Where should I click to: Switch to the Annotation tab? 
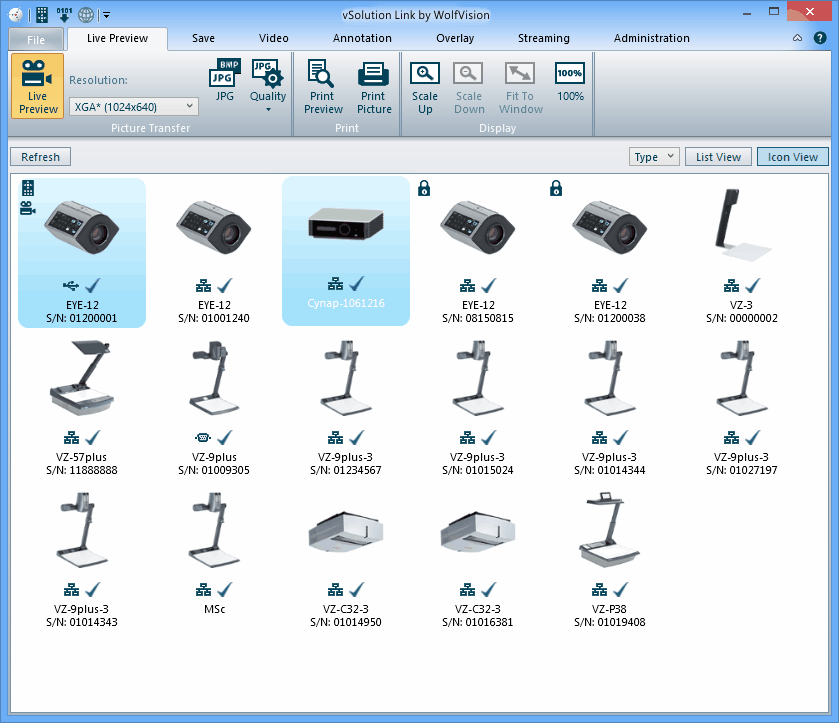pyautogui.click(x=362, y=38)
